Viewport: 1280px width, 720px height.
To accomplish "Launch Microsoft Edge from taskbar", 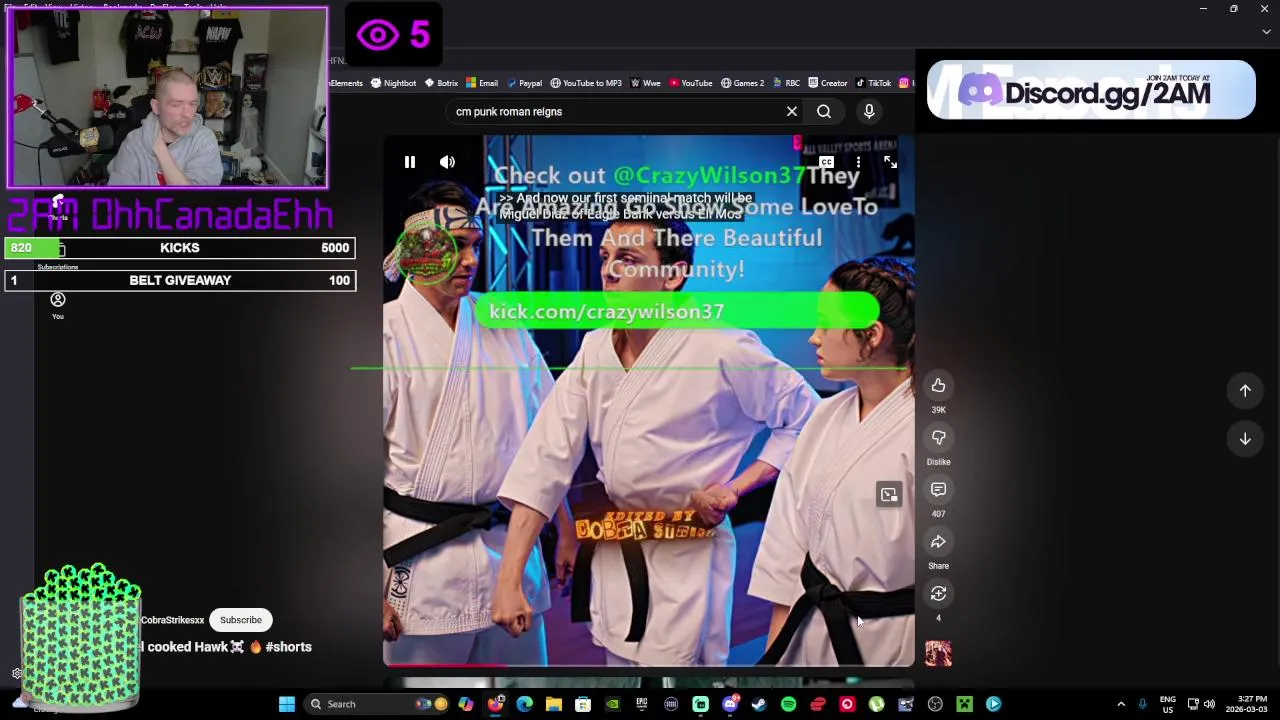I will (x=524, y=704).
